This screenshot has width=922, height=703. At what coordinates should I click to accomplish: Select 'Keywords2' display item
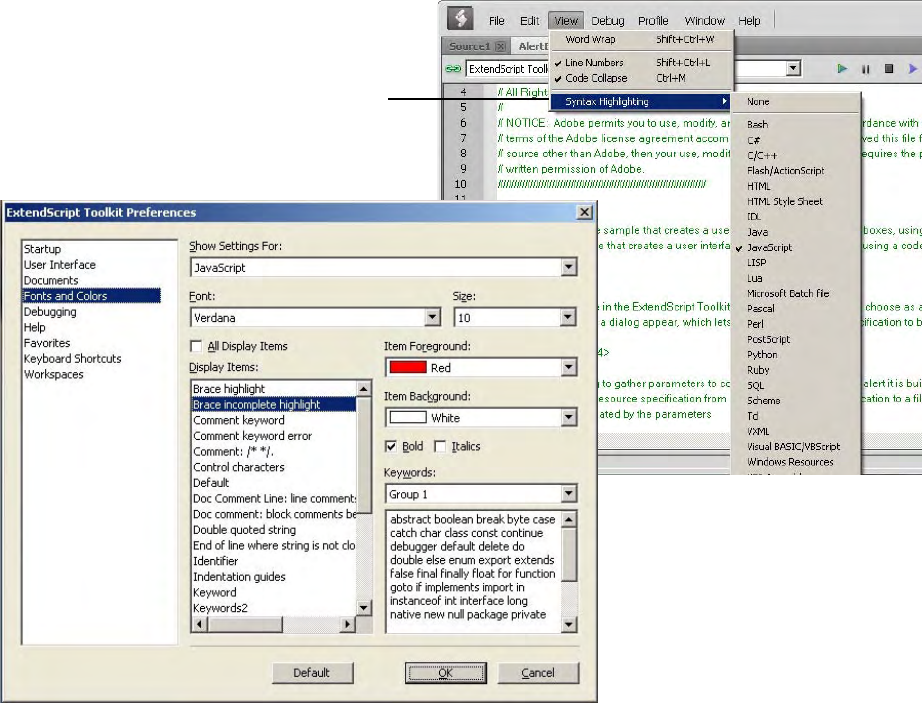221,608
